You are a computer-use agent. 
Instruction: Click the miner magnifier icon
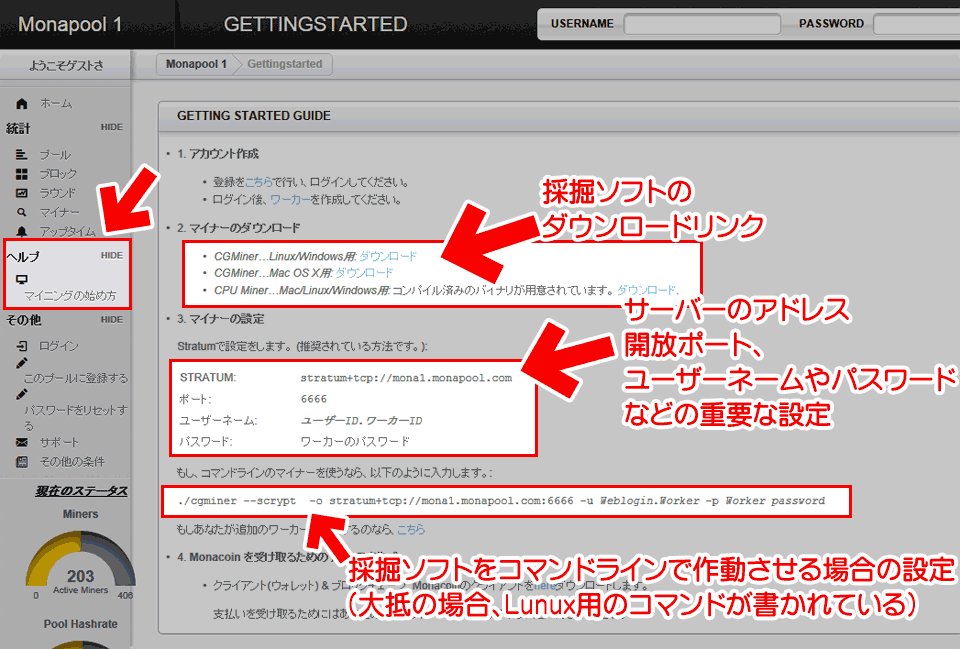[x=21, y=212]
